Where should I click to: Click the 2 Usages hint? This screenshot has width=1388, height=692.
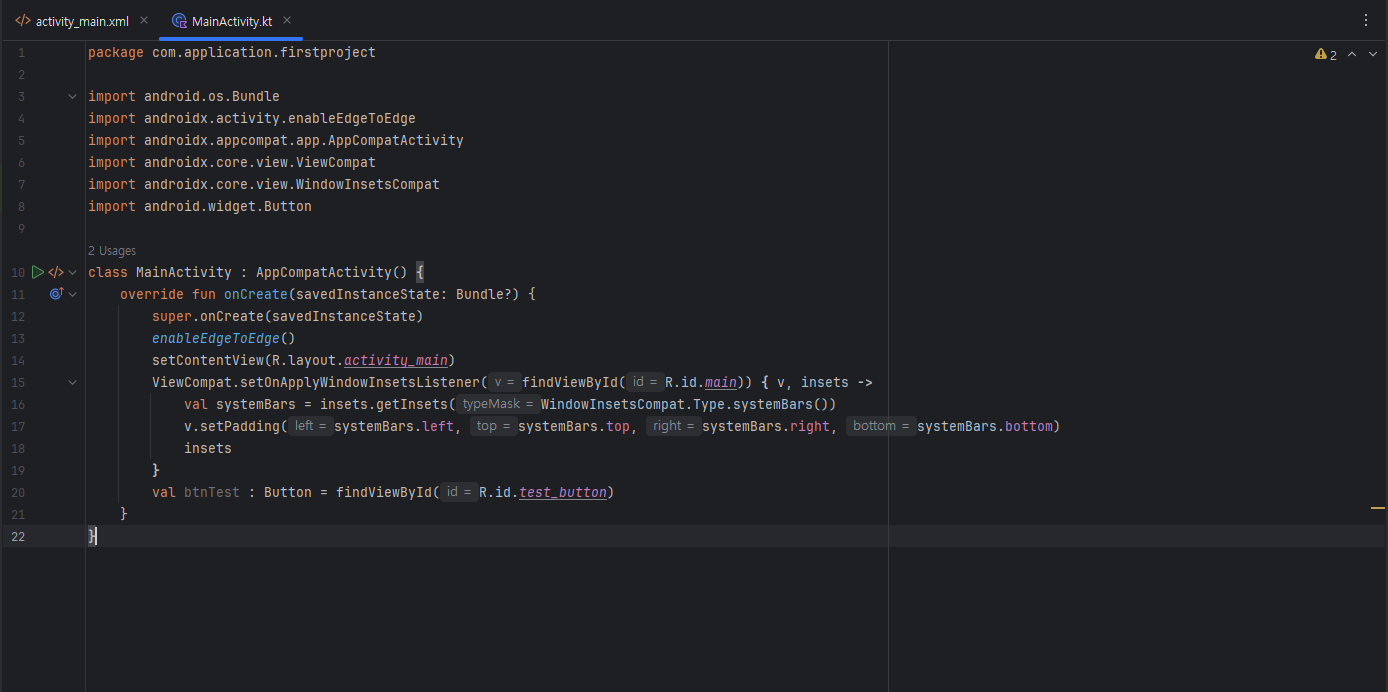pos(112,251)
